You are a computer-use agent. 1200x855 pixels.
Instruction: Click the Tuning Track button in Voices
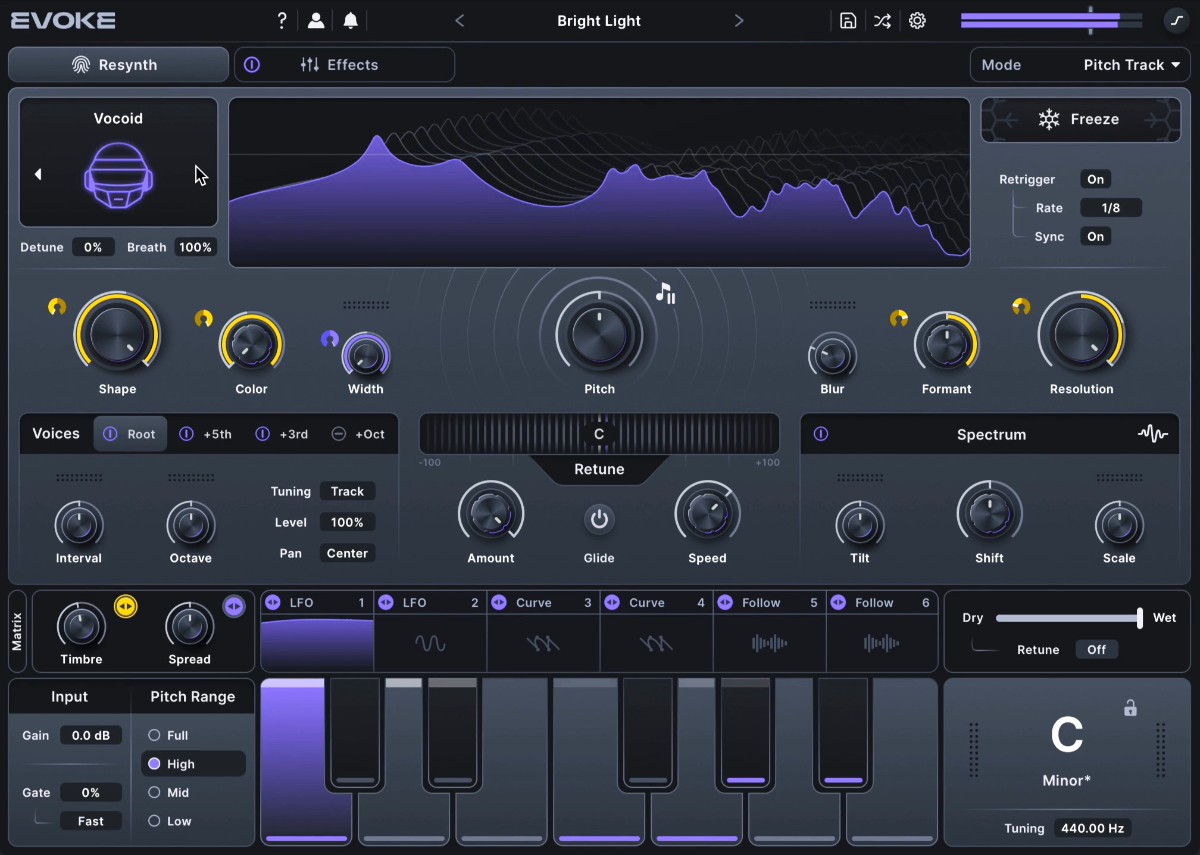(x=347, y=491)
